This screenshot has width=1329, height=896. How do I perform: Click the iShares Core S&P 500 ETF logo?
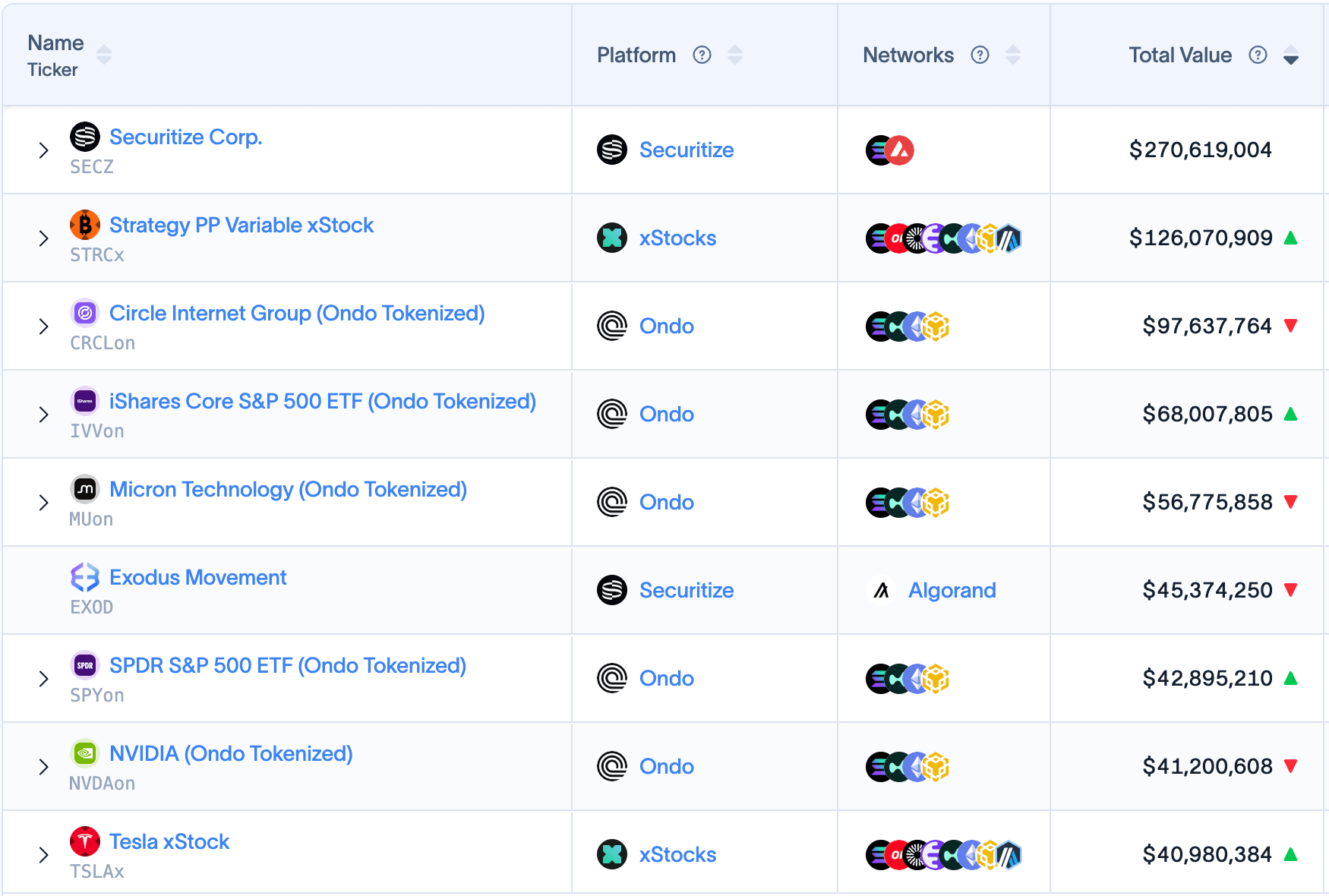tap(85, 401)
